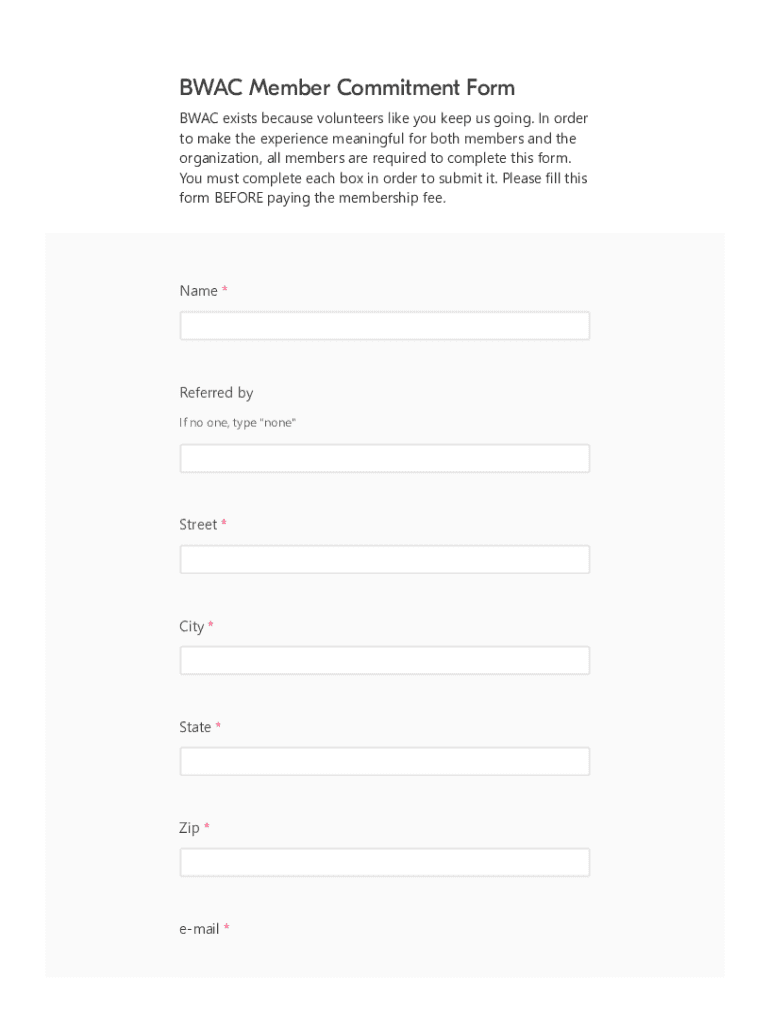Click the required asterisk beside Street
Image resolution: width=770 pixels, height=1024 pixels.
coord(224,525)
